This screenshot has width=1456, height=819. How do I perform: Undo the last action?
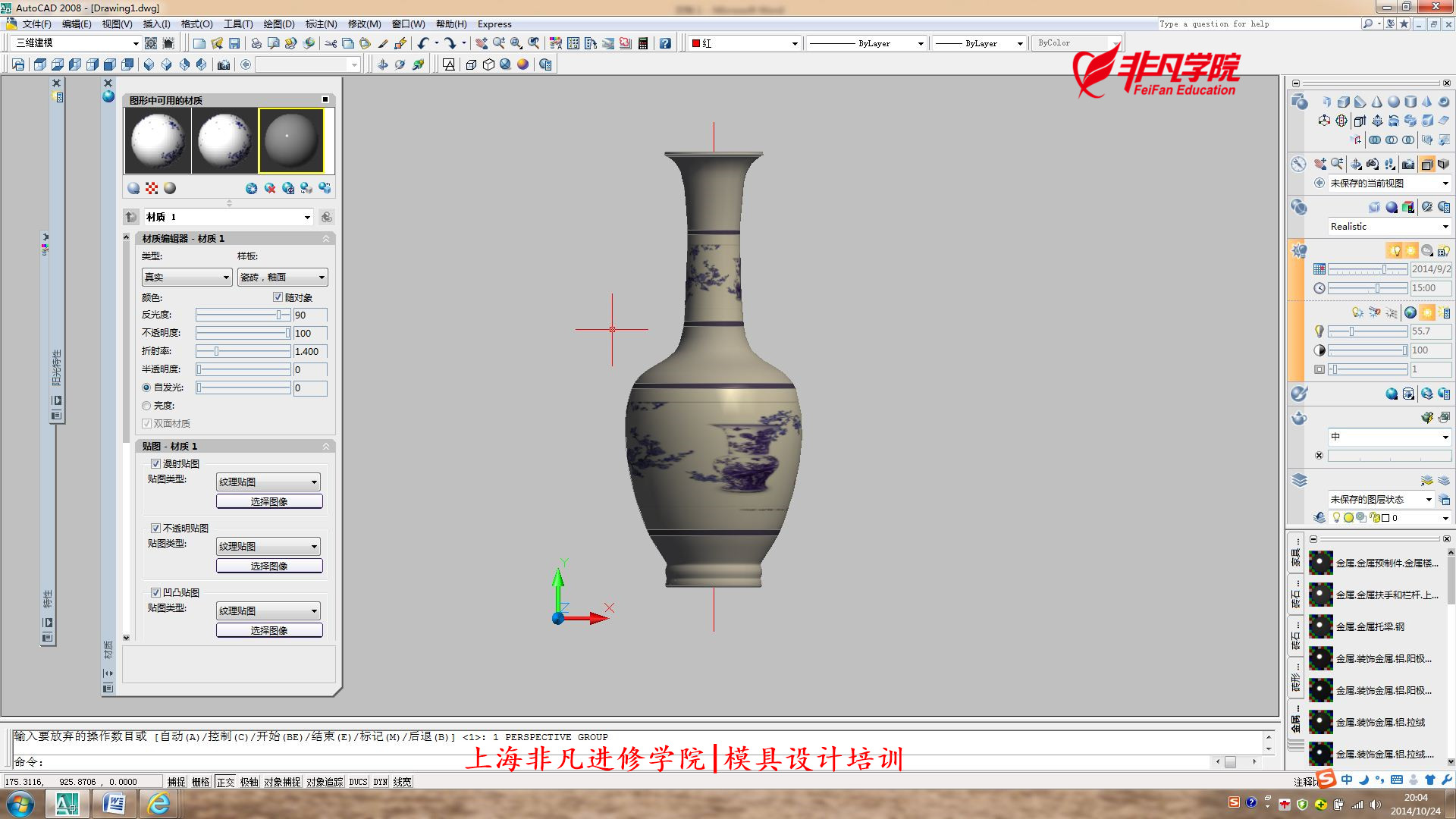(x=423, y=44)
